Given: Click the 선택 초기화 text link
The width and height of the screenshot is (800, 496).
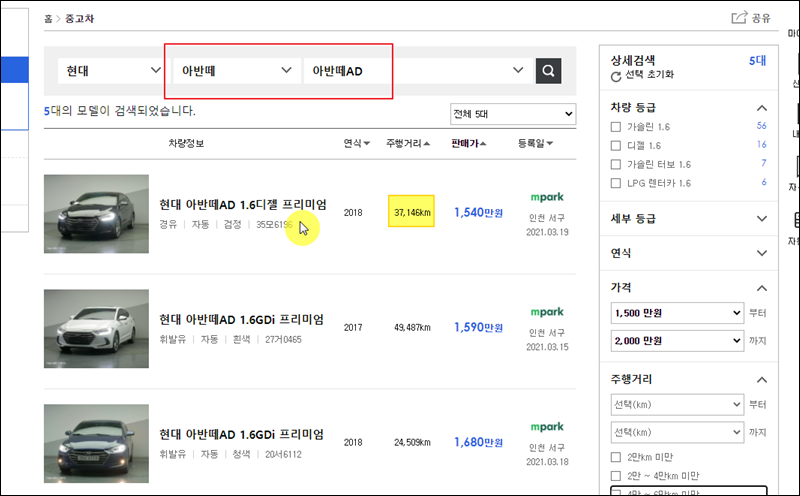Looking at the screenshot, I should pos(649,75).
